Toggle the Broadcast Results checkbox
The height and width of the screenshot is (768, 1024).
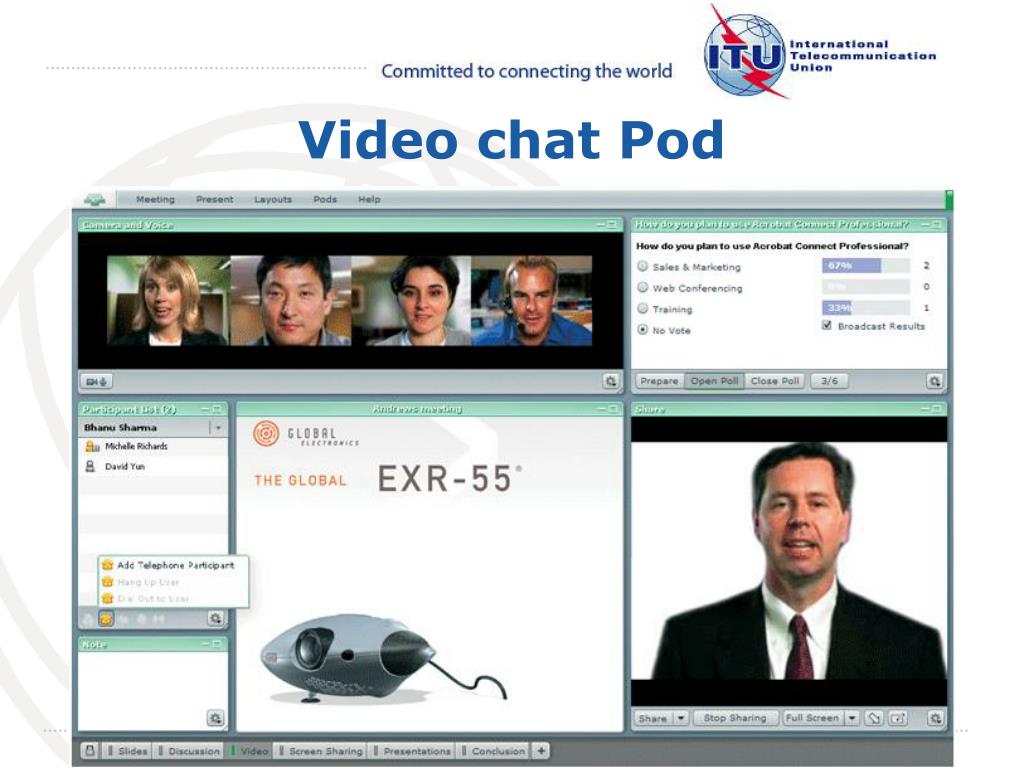point(827,325)
